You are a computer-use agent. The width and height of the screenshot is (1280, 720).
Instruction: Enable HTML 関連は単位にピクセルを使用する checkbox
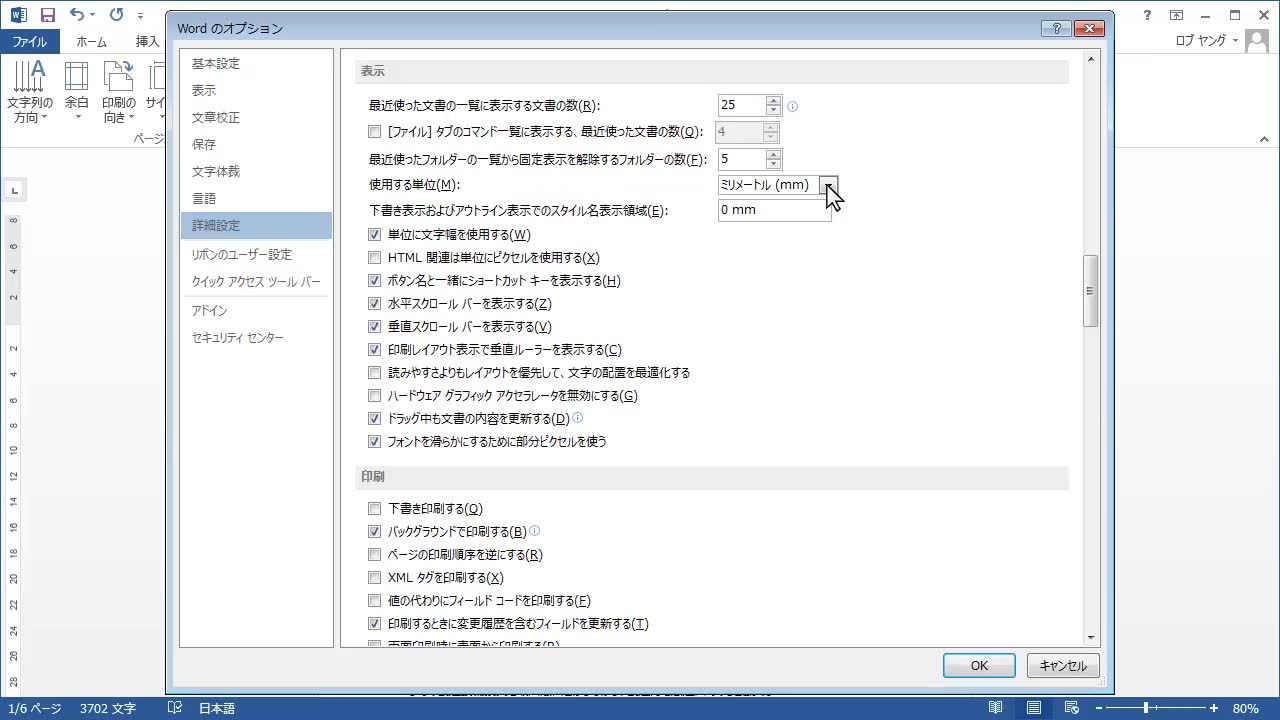point(375,258)
